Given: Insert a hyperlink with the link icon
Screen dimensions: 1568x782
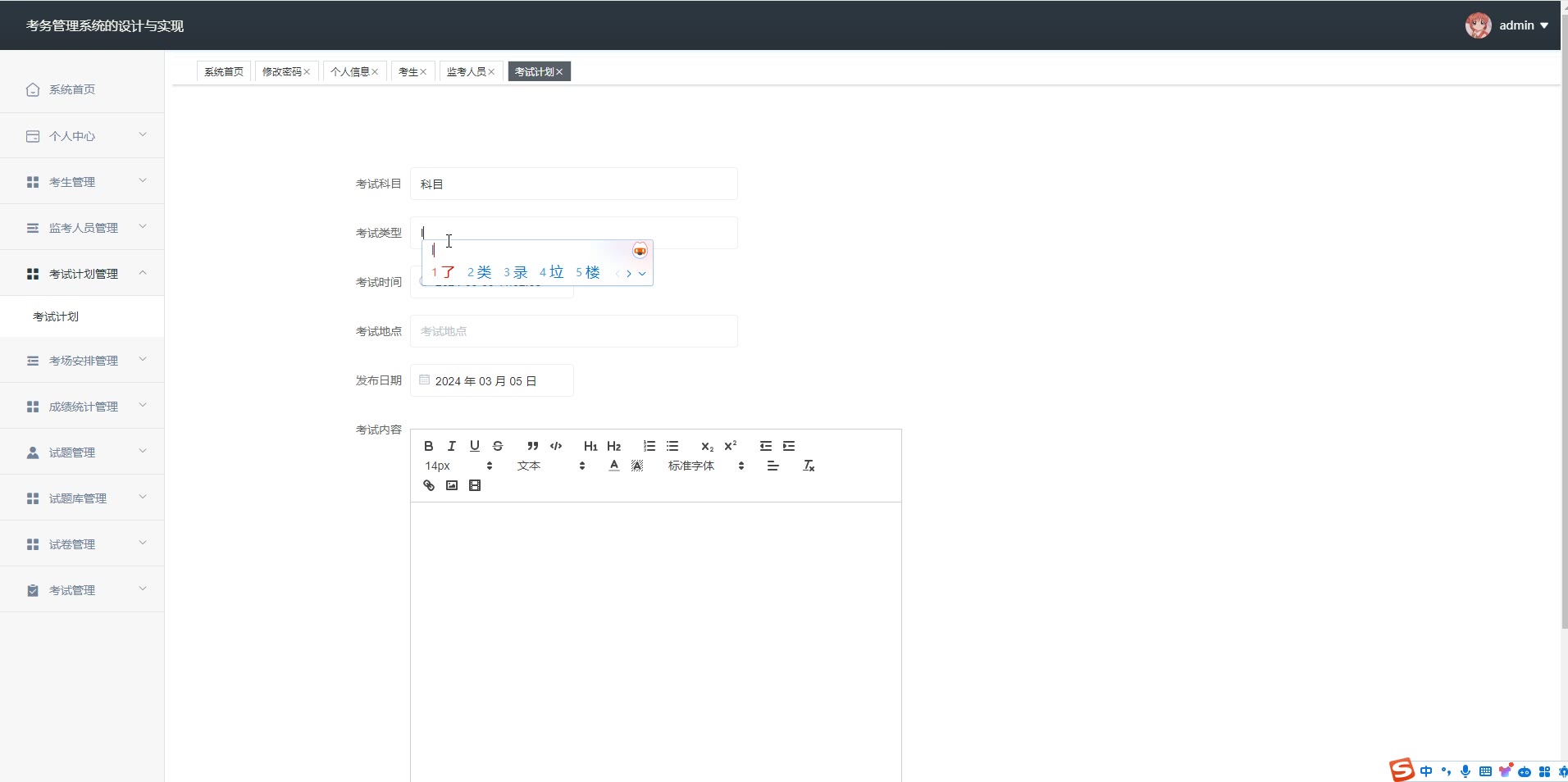Looking at the screenshot, I should pos(428,485).
